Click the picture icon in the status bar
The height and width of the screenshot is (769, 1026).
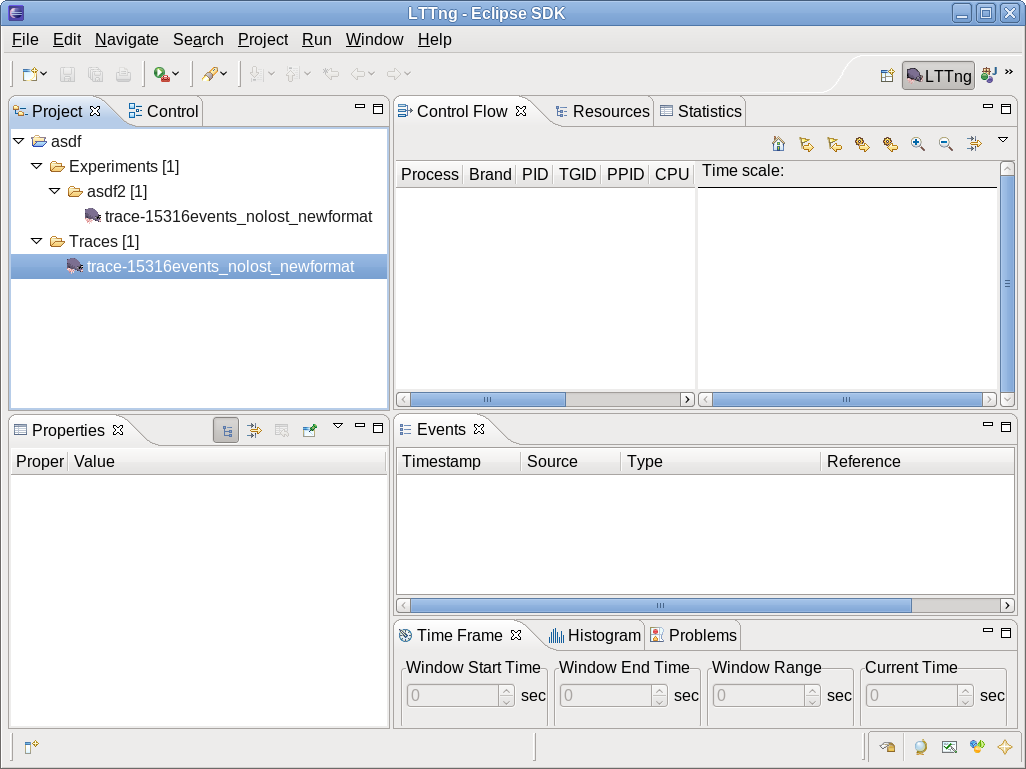coord(949,747)
